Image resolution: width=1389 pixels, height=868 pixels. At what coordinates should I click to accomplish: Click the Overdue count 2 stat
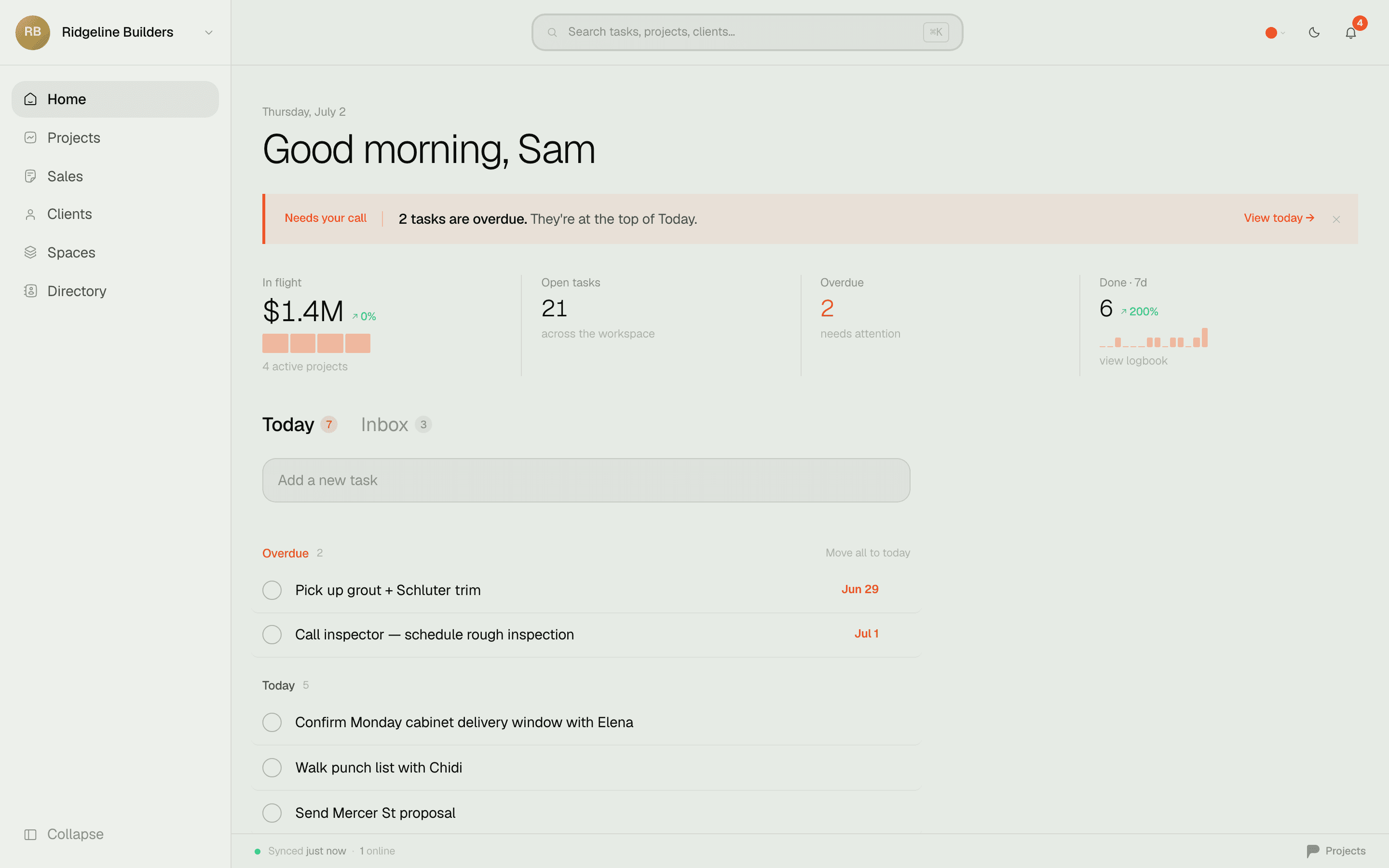pyautogui.click(x=827, y=309)
